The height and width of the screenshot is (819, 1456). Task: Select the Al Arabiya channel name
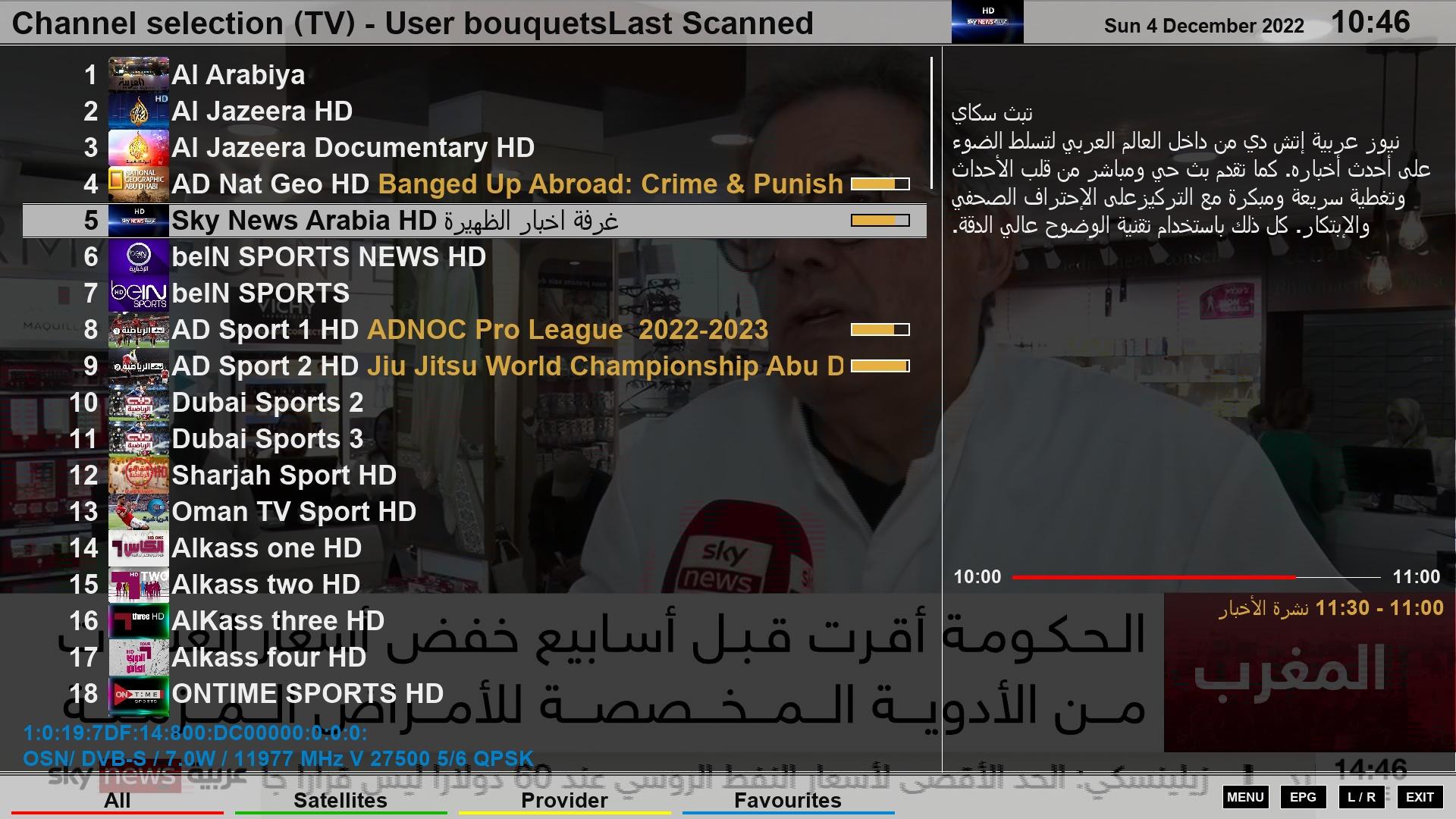238,75
